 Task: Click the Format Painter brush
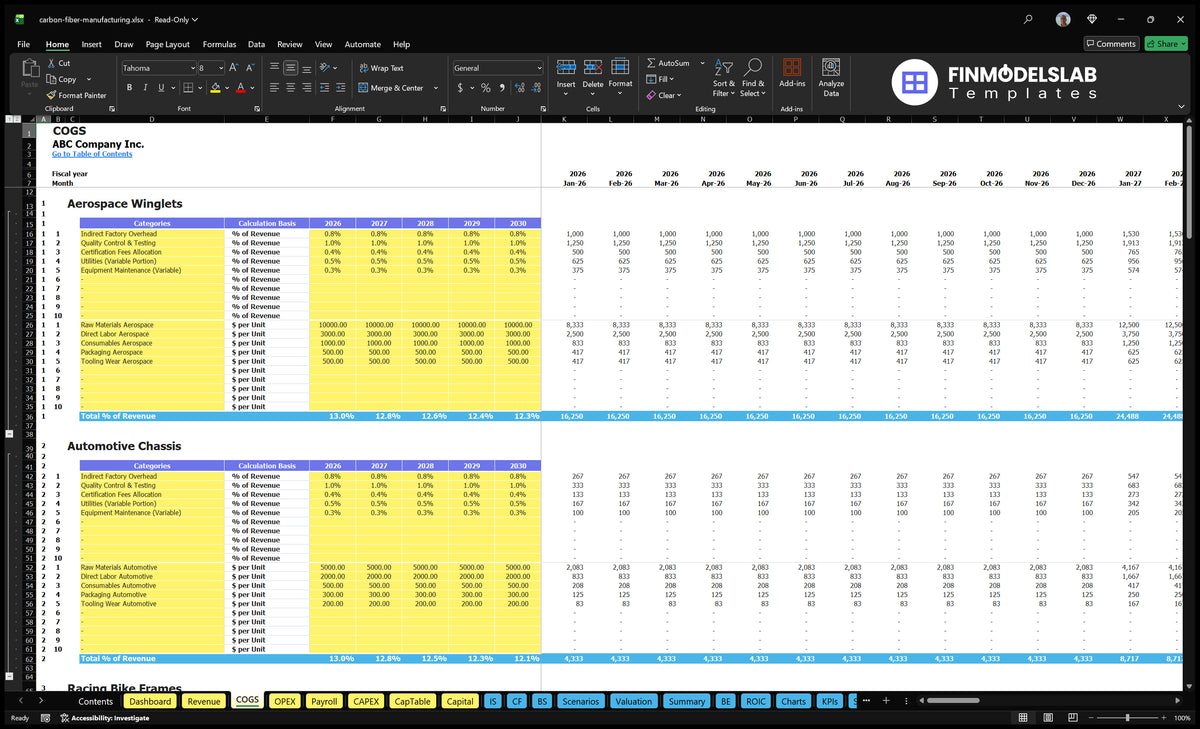(52, 95)
